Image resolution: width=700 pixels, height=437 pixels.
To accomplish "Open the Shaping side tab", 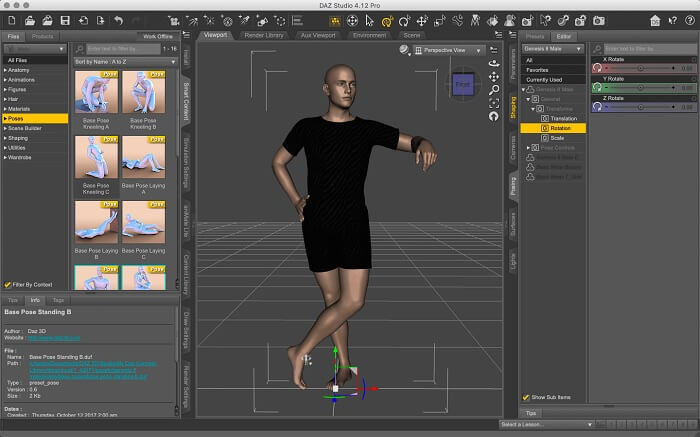I will pyautogui.click(x=513, y=108).
